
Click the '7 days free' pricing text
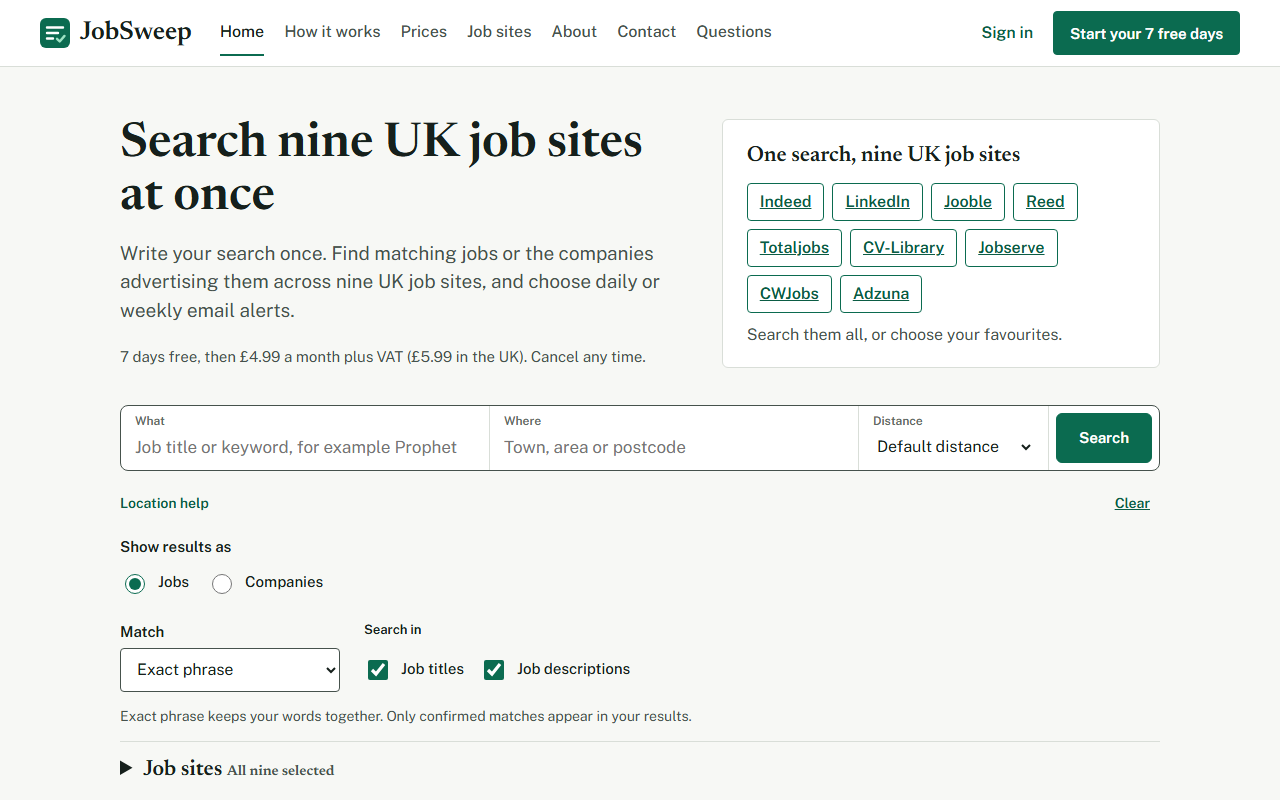[383, 357]
